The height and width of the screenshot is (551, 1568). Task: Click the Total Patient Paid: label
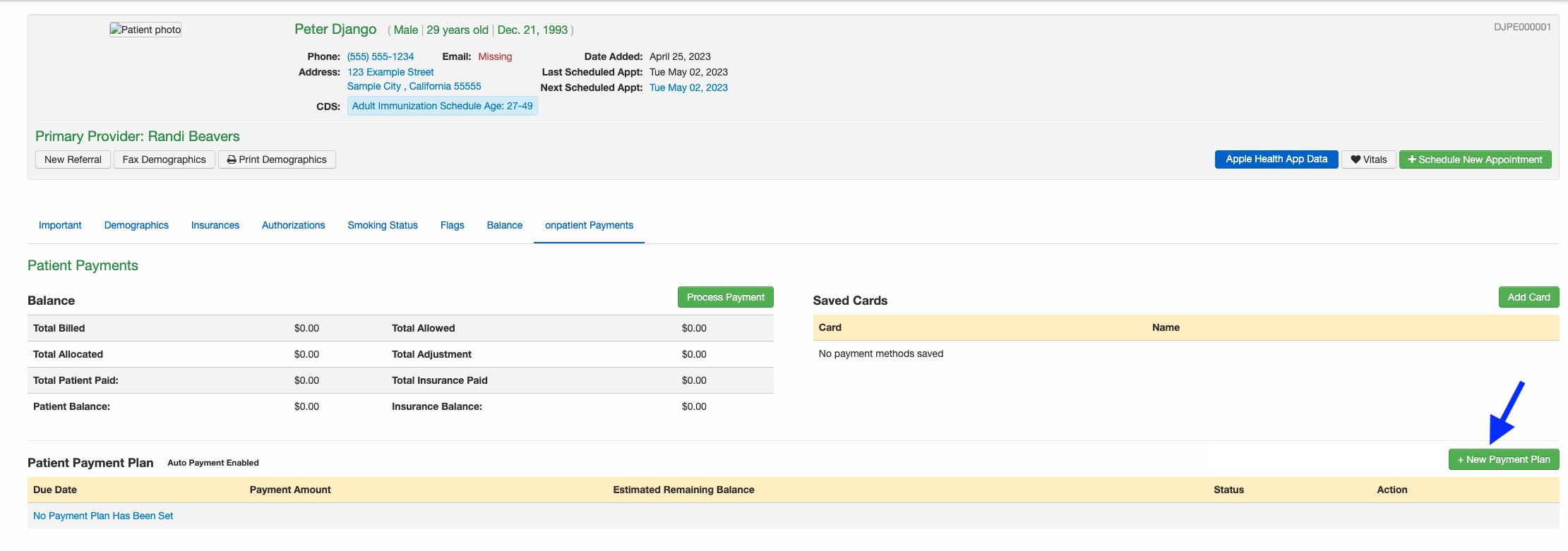pos(76,380)
